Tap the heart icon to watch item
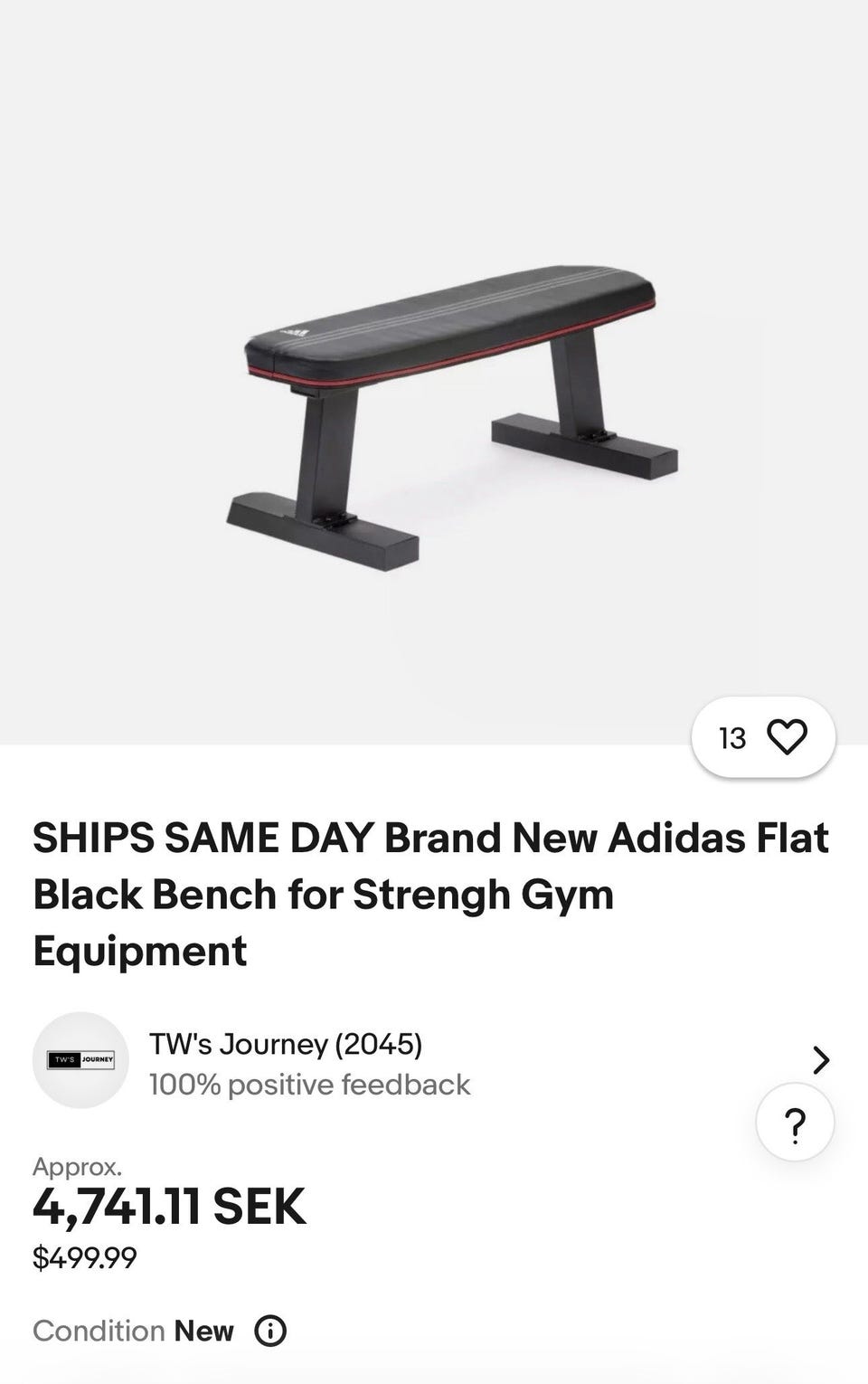 [x=787, y=737]
